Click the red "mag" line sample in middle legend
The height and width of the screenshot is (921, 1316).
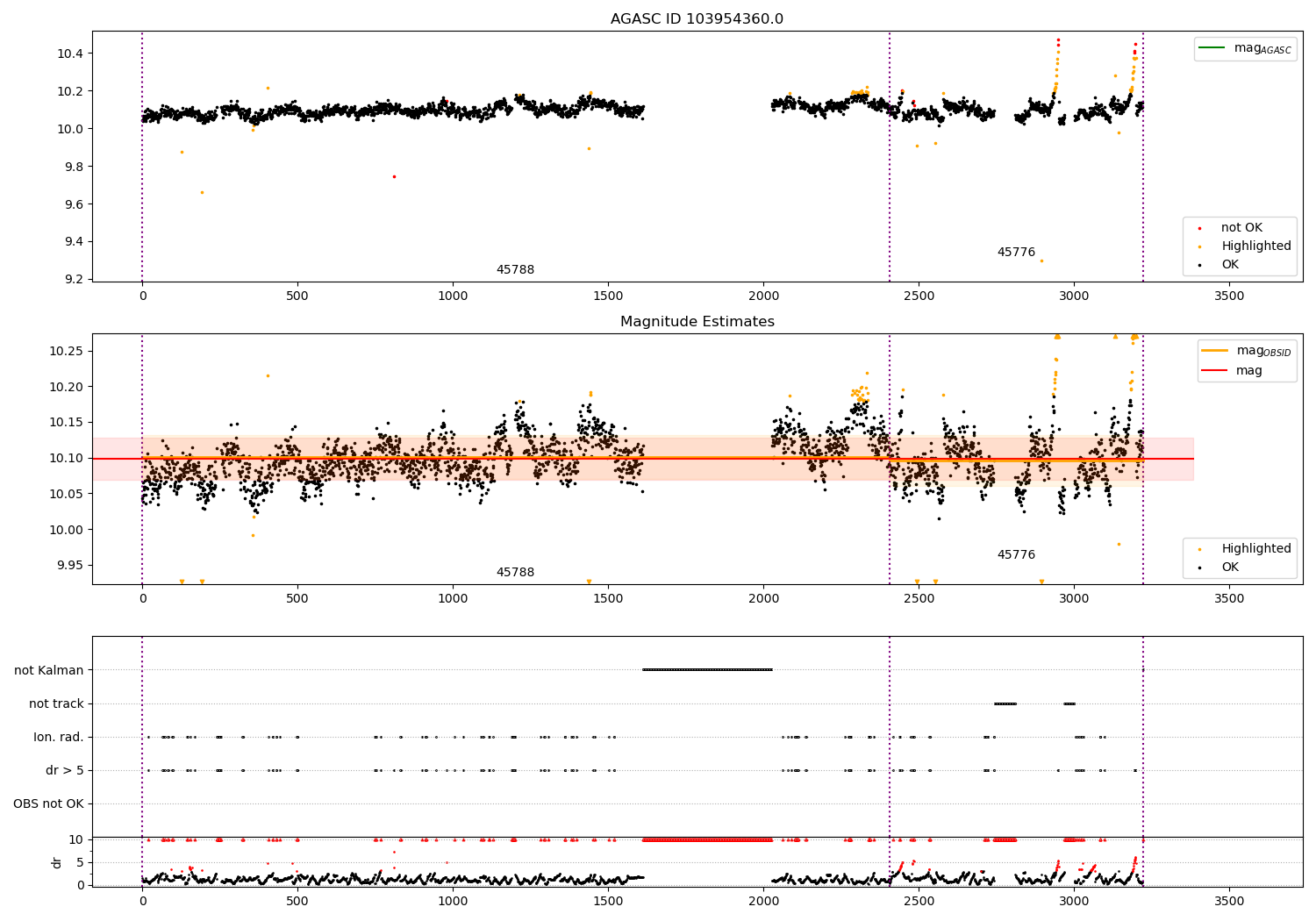(x=1215, y=371)
